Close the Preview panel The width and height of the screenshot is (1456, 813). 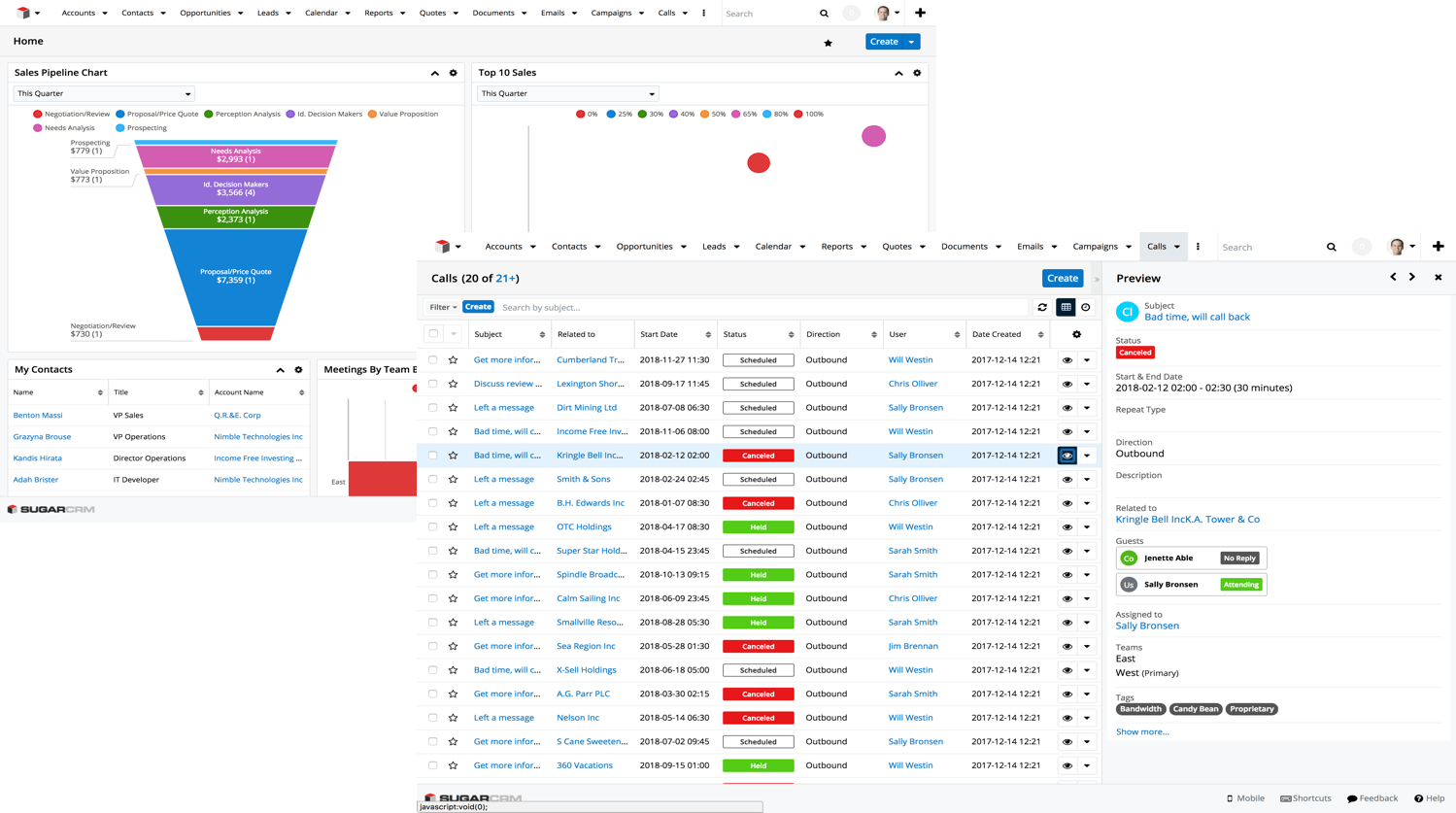pos(1439,278)
